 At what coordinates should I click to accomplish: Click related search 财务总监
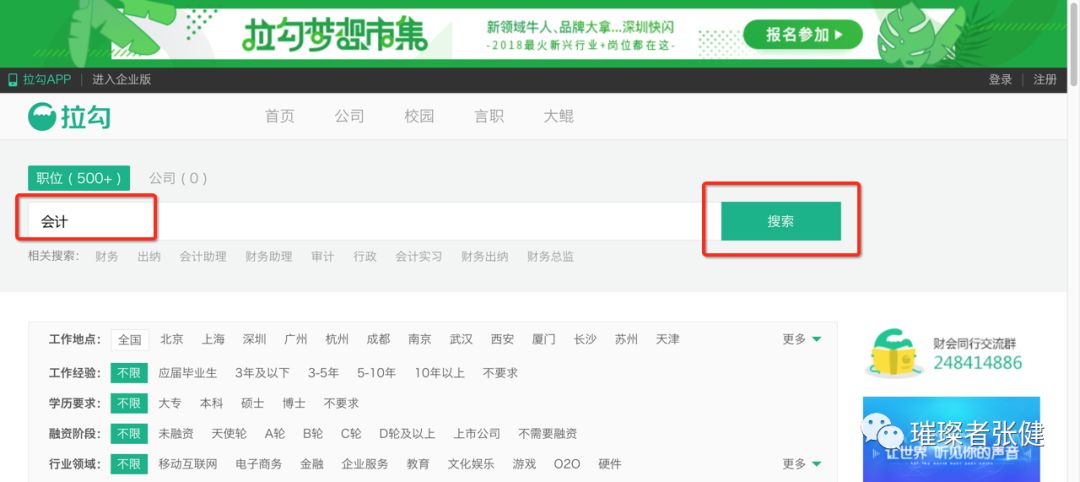click(x=550, y=256)
